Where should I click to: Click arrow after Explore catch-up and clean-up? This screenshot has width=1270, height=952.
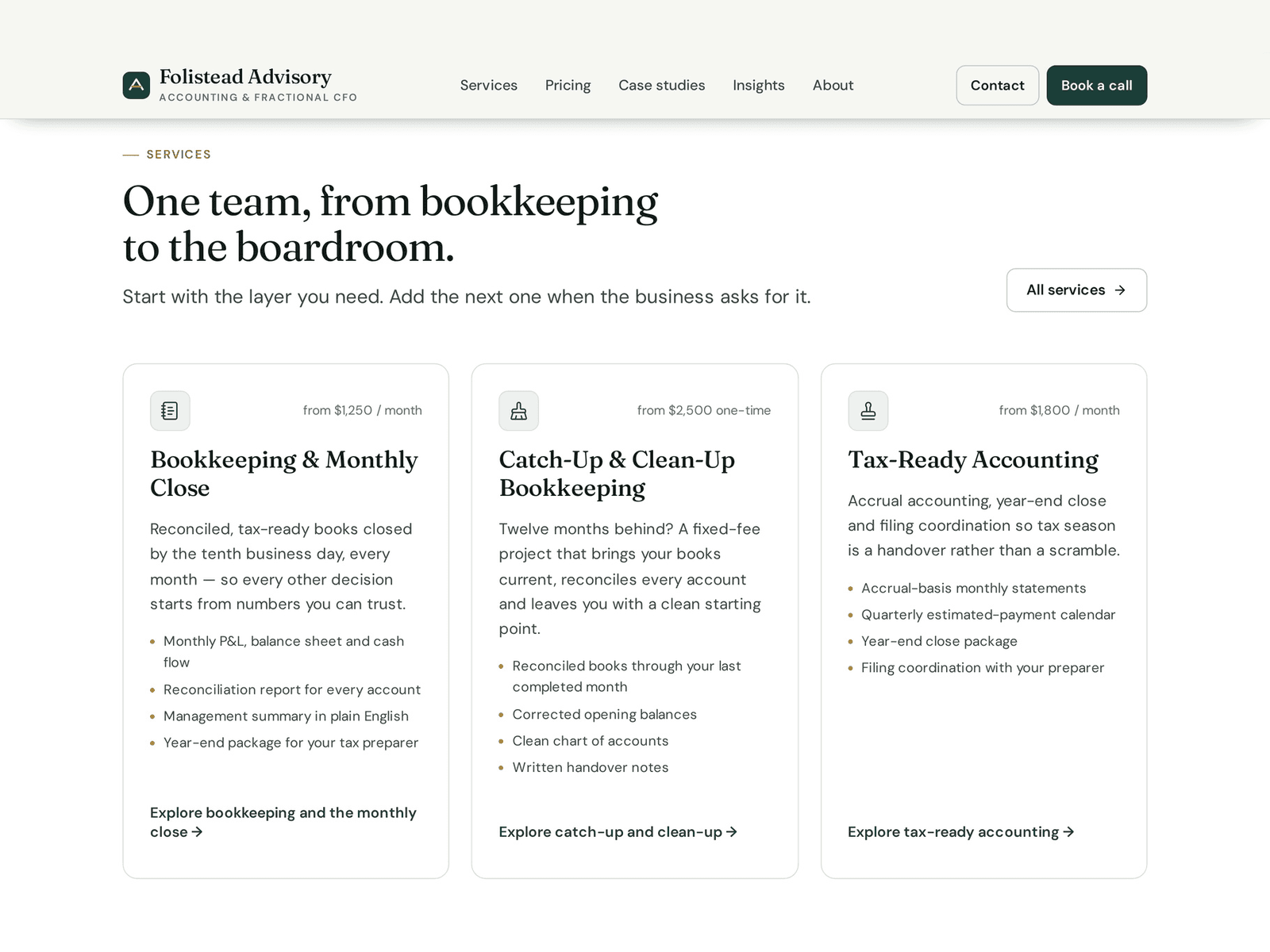[732, 831]
